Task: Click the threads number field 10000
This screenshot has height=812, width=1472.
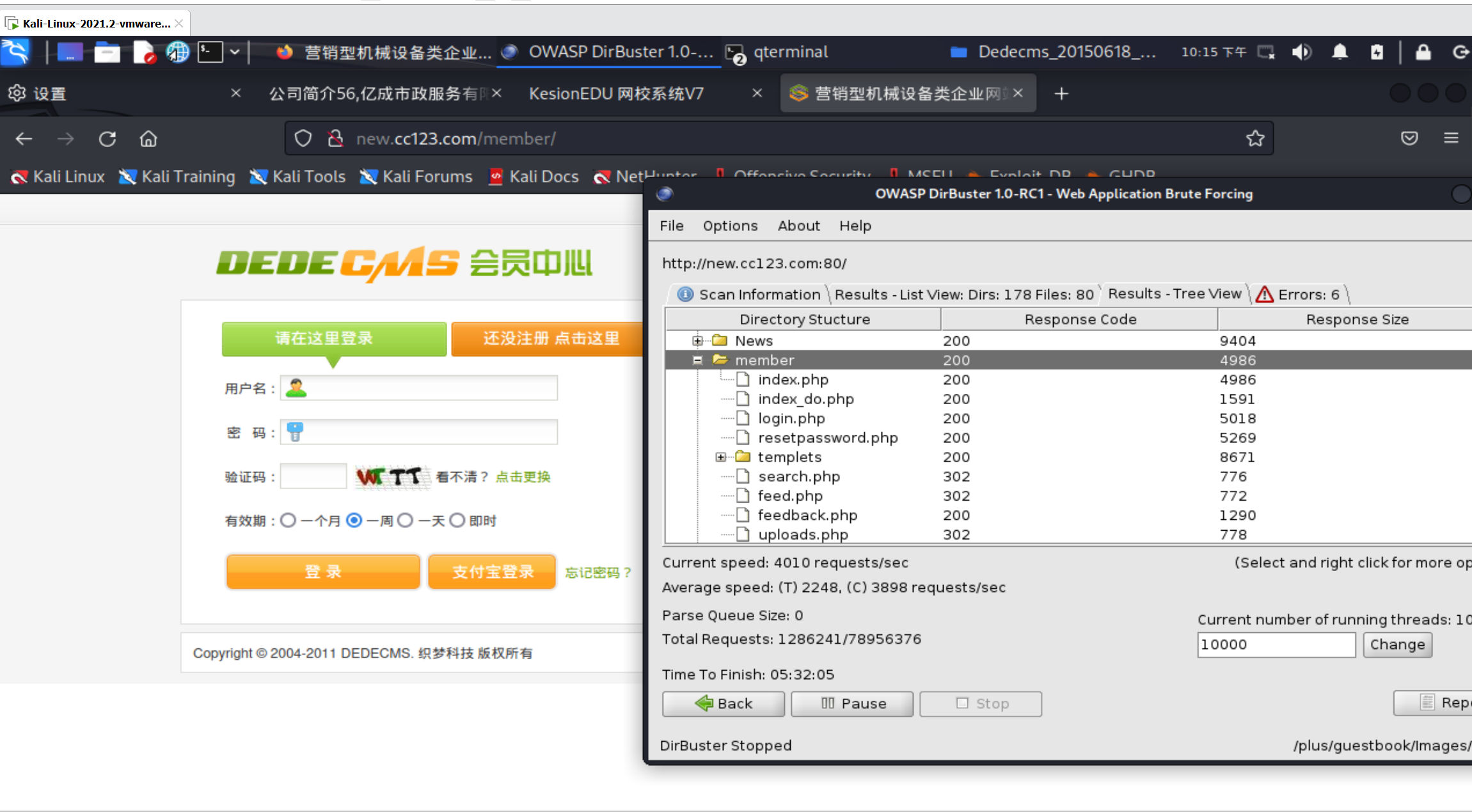Action: pyautogui.click(x=1276, y=644)
